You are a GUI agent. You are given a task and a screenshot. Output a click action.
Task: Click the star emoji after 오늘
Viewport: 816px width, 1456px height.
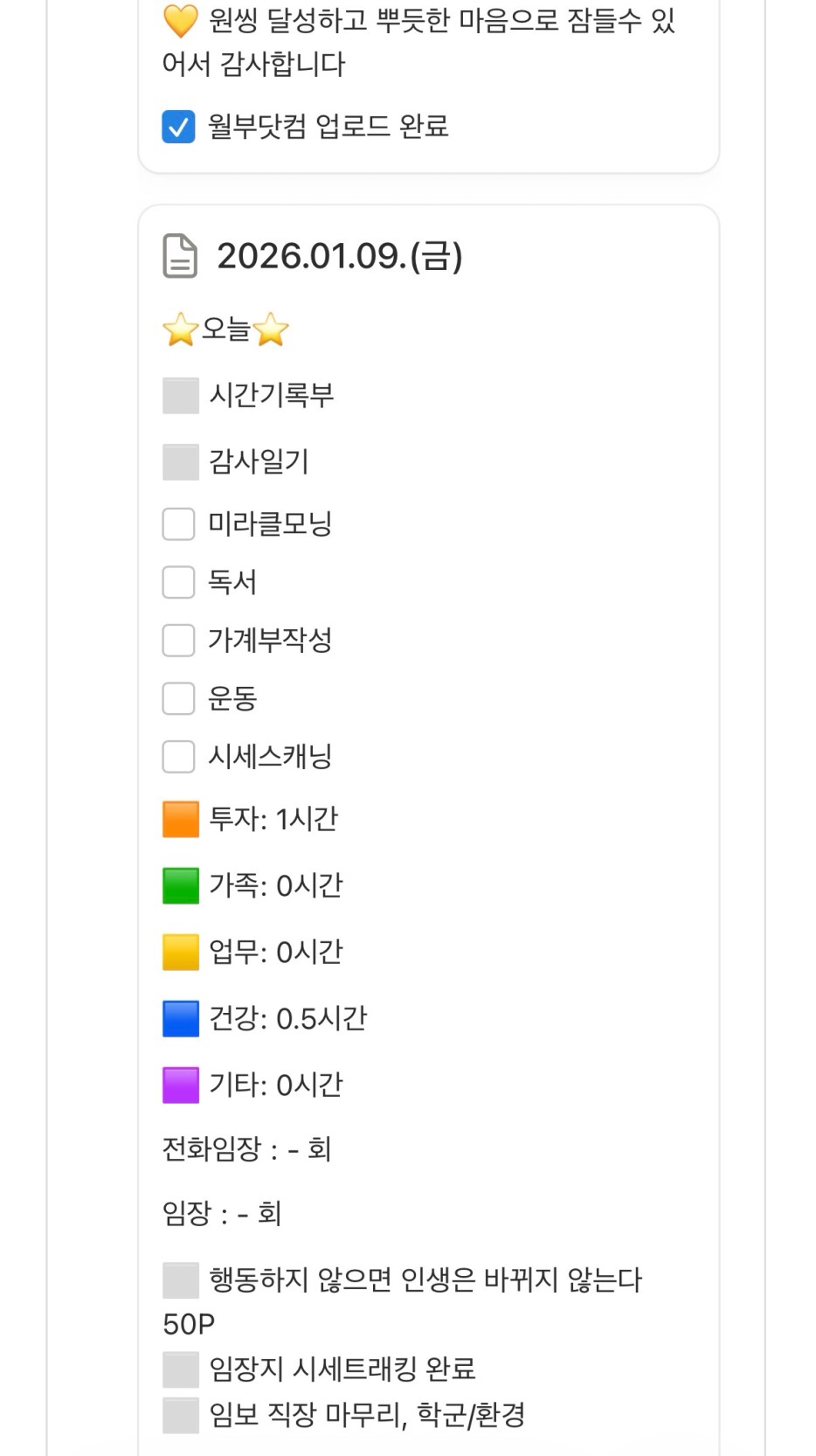tap(271, 330)
